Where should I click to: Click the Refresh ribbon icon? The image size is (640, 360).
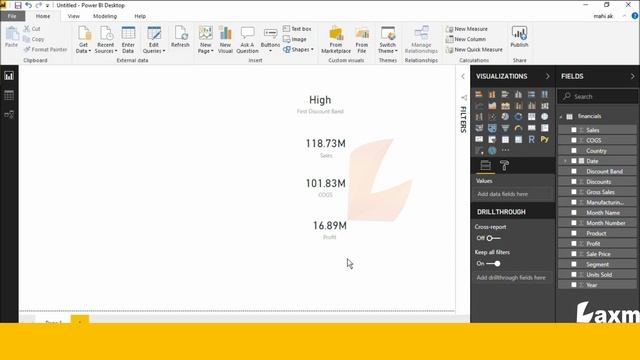180,37
